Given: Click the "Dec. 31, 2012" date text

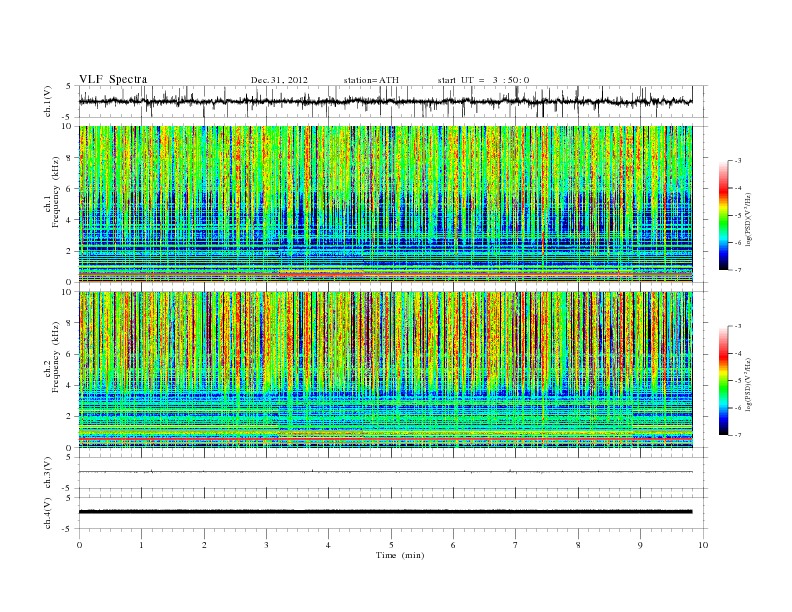Looking at the screenshot, I should (x=279, y=80).
